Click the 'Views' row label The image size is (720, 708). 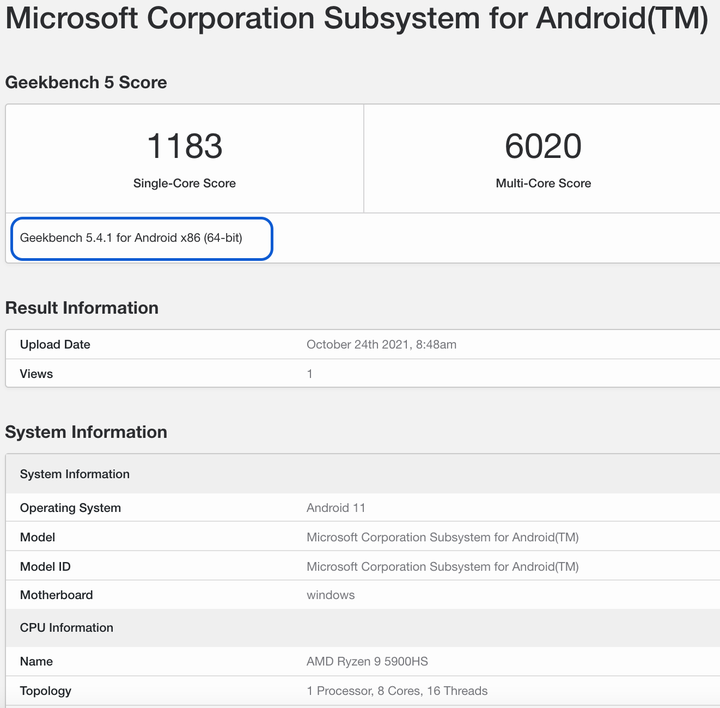pyautogui.click(x=36, y=374)
